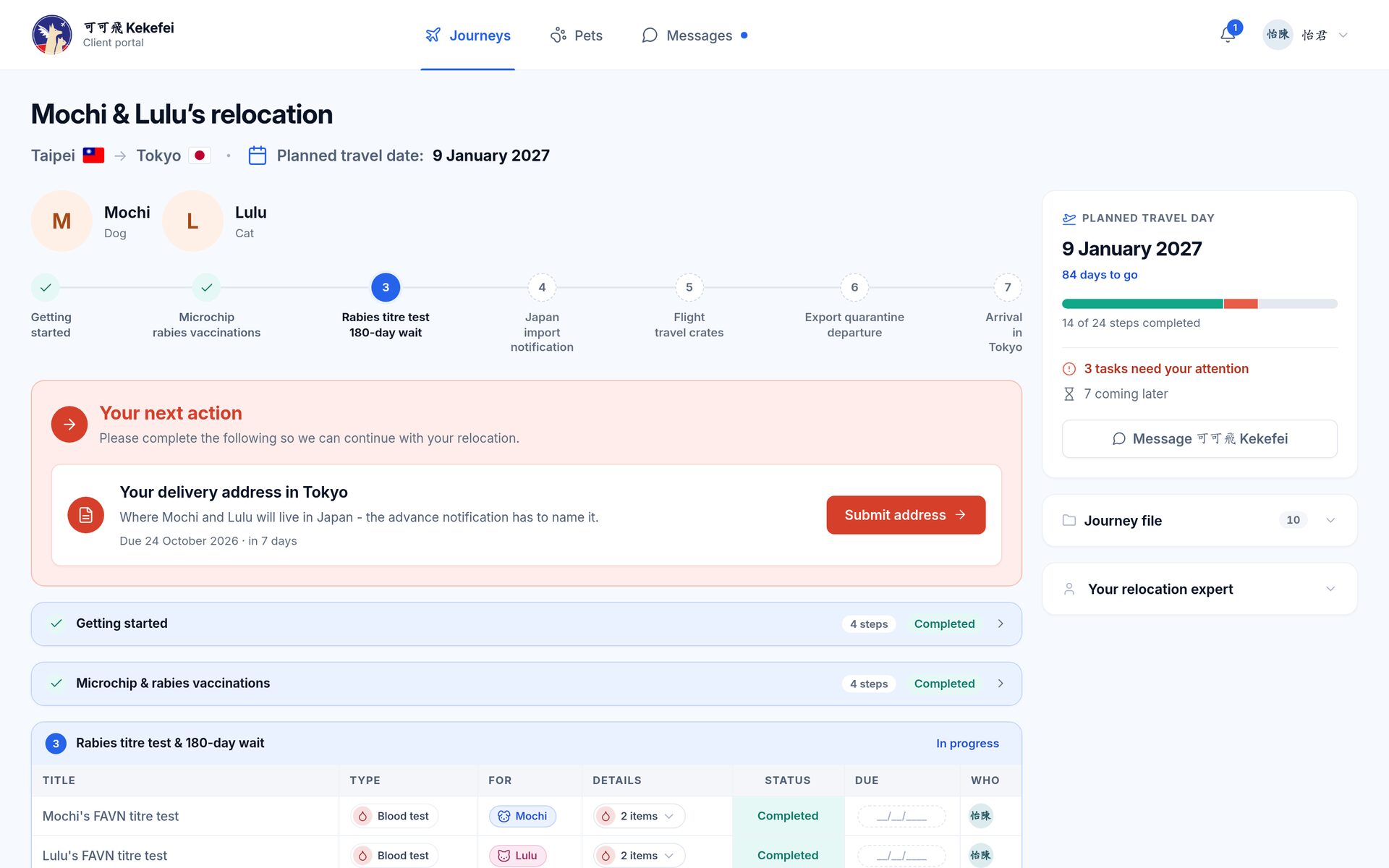The image size is (1389, 868).
Task: Select step 4 Japan import notification marker
Action: tap(542, 287)
